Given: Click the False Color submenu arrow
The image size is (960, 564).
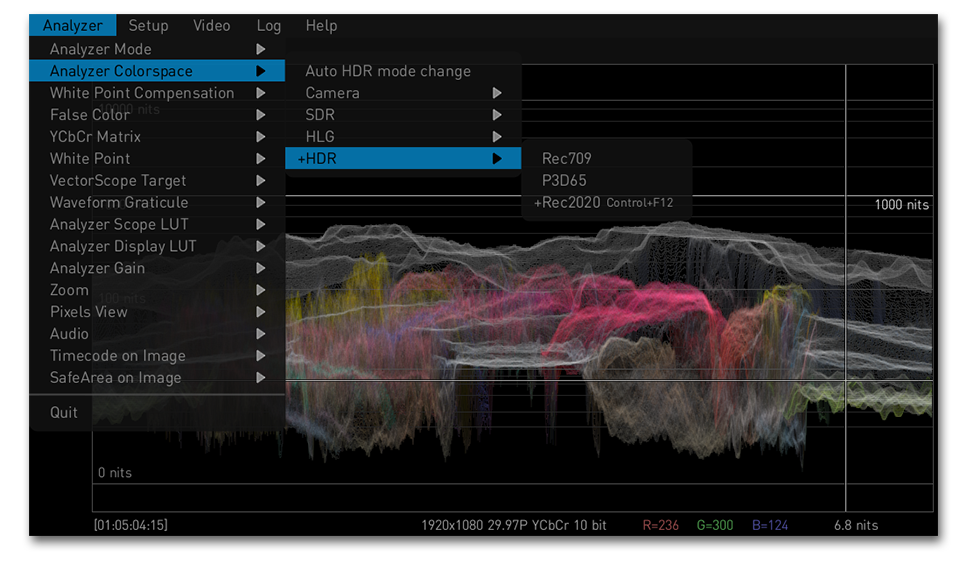Looking at the screenshot, I should coord(261,115).
